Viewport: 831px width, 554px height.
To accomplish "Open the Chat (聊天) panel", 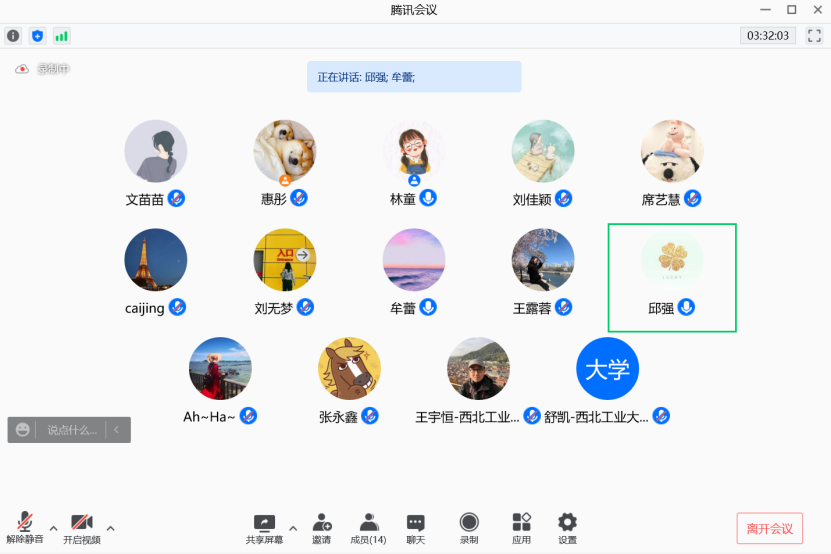I will coord(415,527).
